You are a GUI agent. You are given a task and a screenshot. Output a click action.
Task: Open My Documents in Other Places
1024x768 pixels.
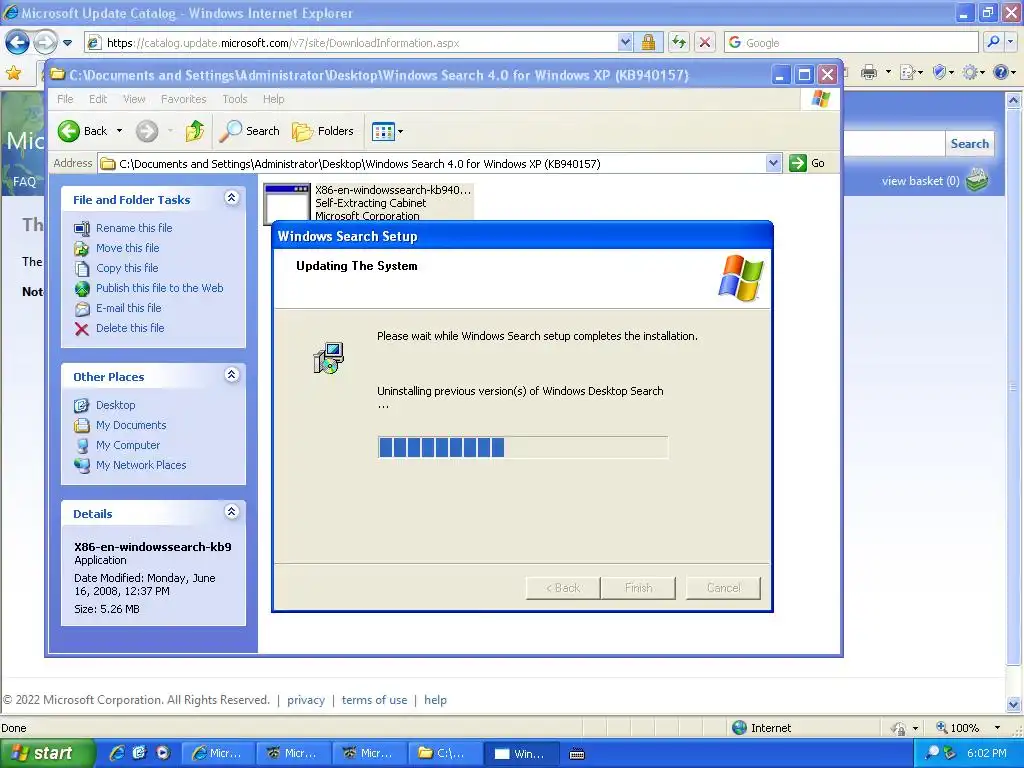131,425
